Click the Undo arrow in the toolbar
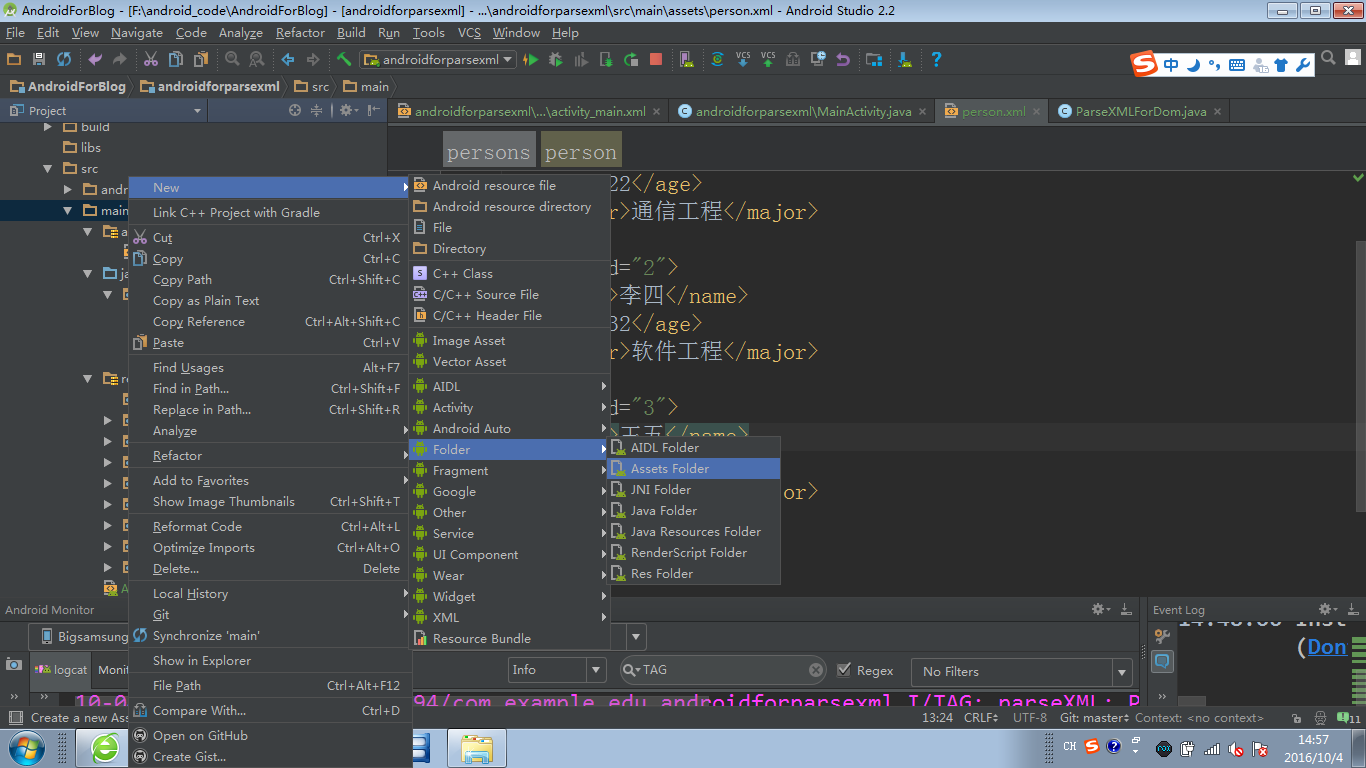 pos(95,59)
